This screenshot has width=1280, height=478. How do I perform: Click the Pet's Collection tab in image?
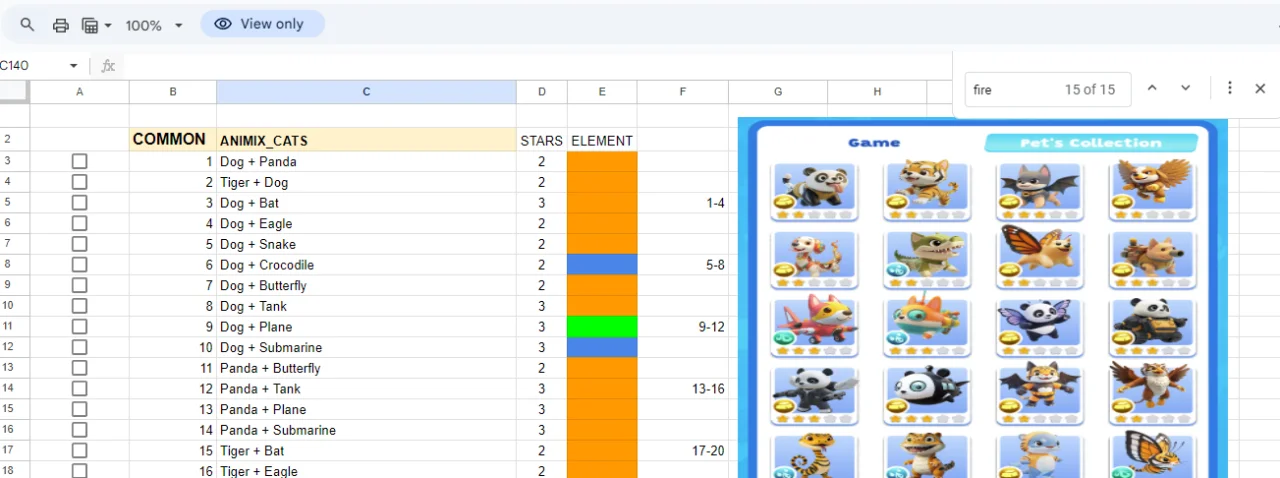coord(1091,143)
